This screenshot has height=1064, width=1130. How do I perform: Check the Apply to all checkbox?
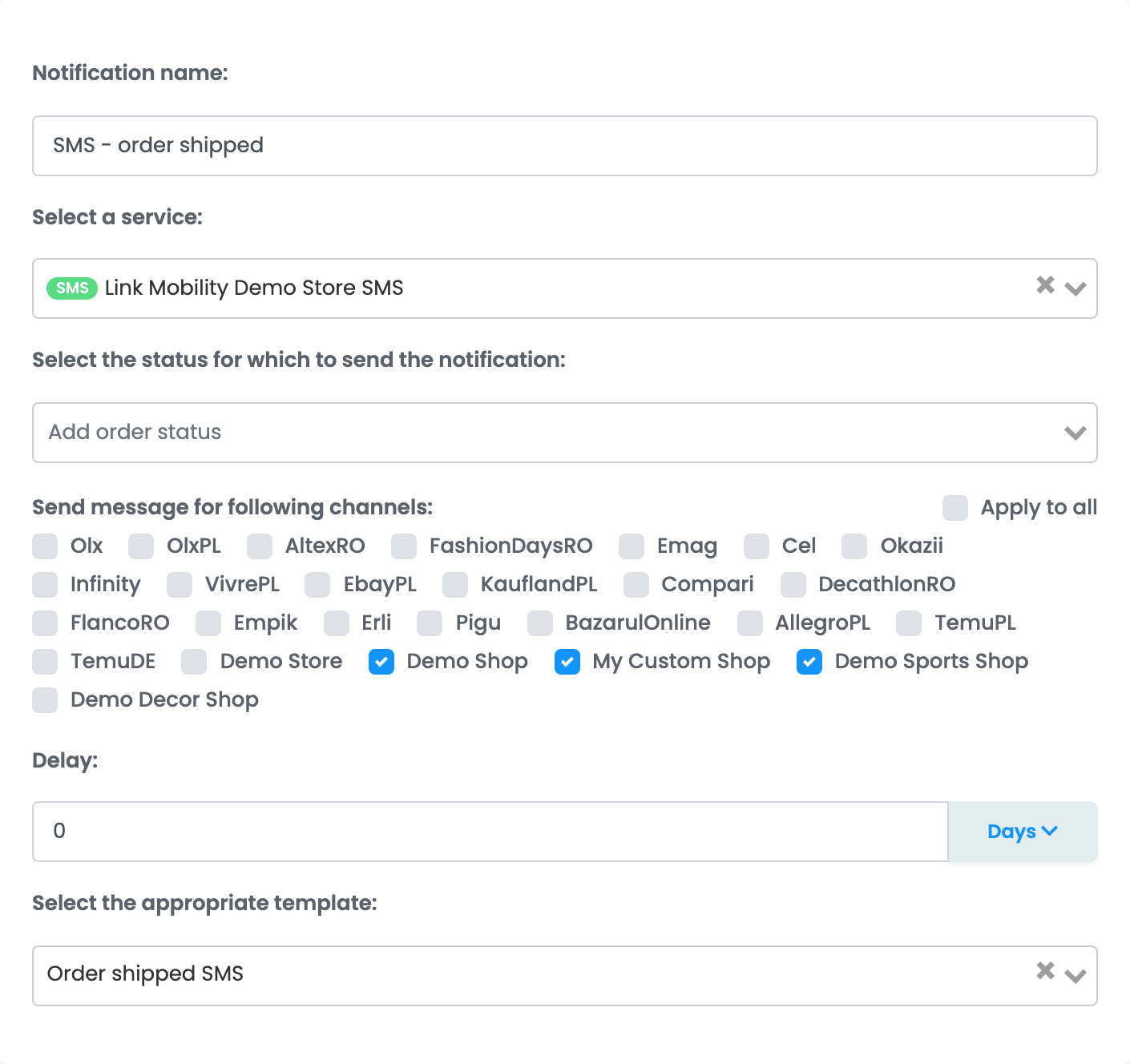tap(955, 507)
